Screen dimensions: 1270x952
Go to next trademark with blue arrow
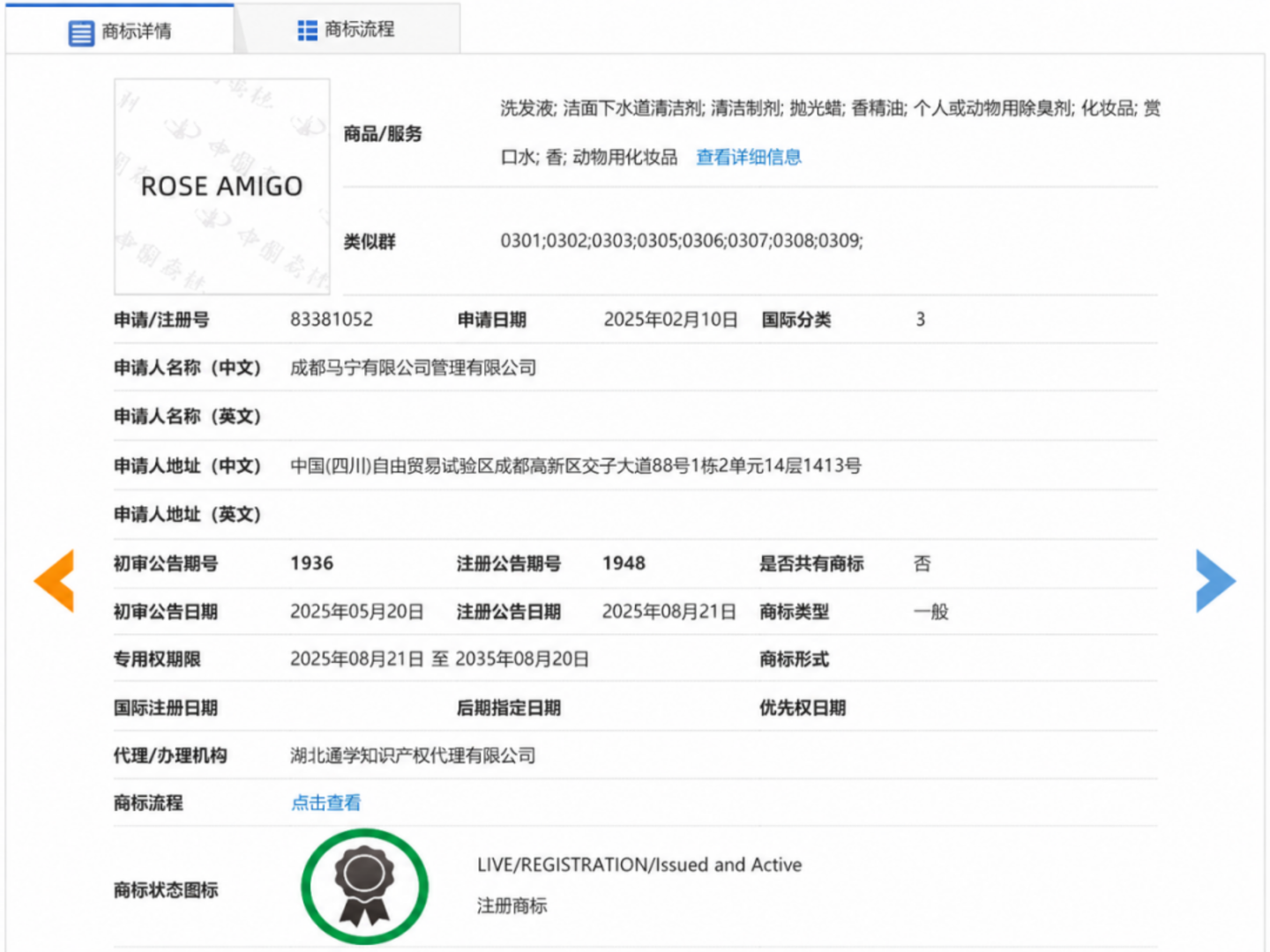(1215, 581)
